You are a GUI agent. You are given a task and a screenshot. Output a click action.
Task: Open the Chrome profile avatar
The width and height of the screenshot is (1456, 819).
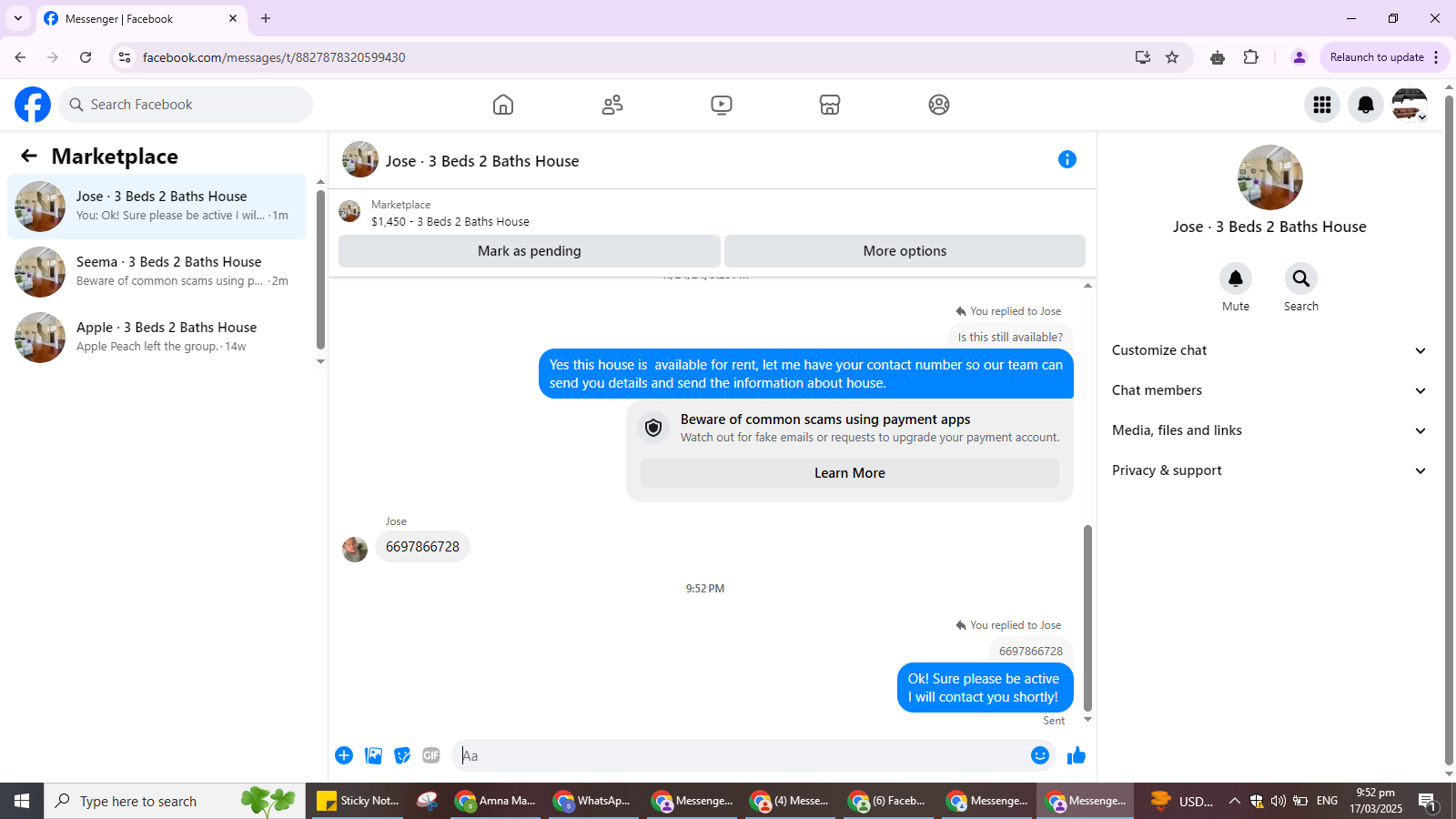click(1299, 57)
